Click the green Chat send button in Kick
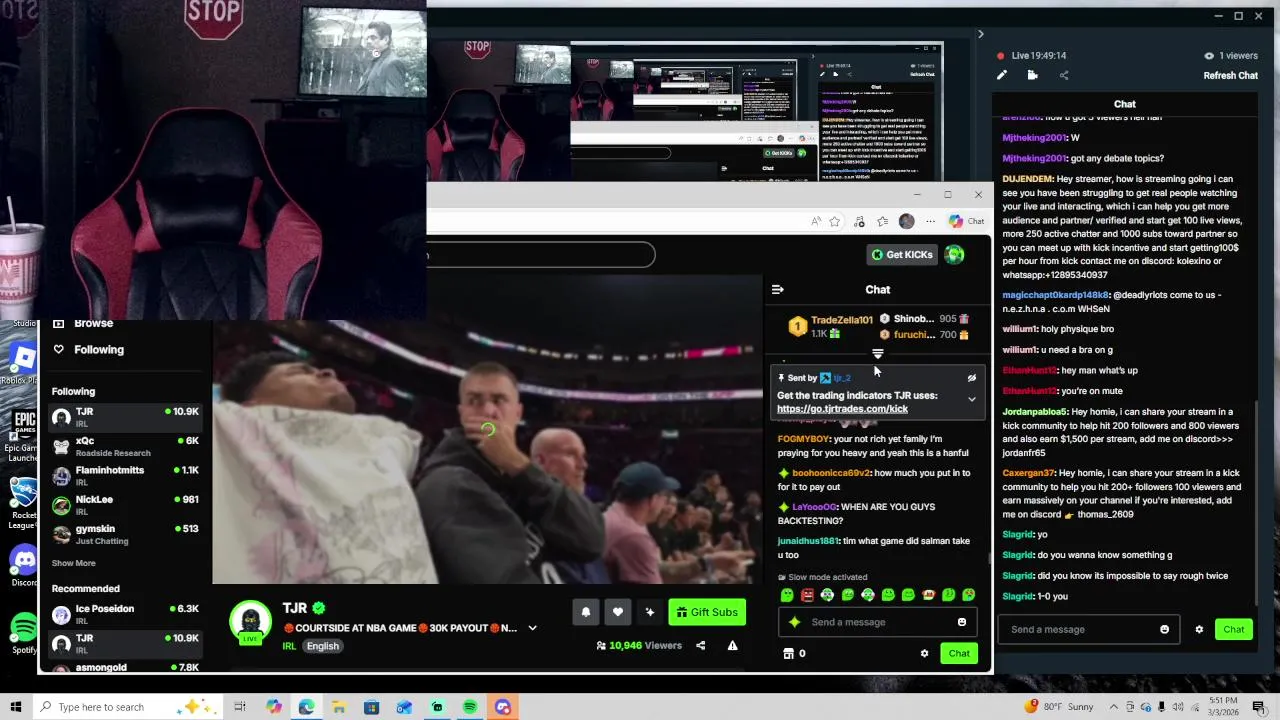Image resolution: width=1280 pixels, height=720 pixels. (x=959, y=654)
